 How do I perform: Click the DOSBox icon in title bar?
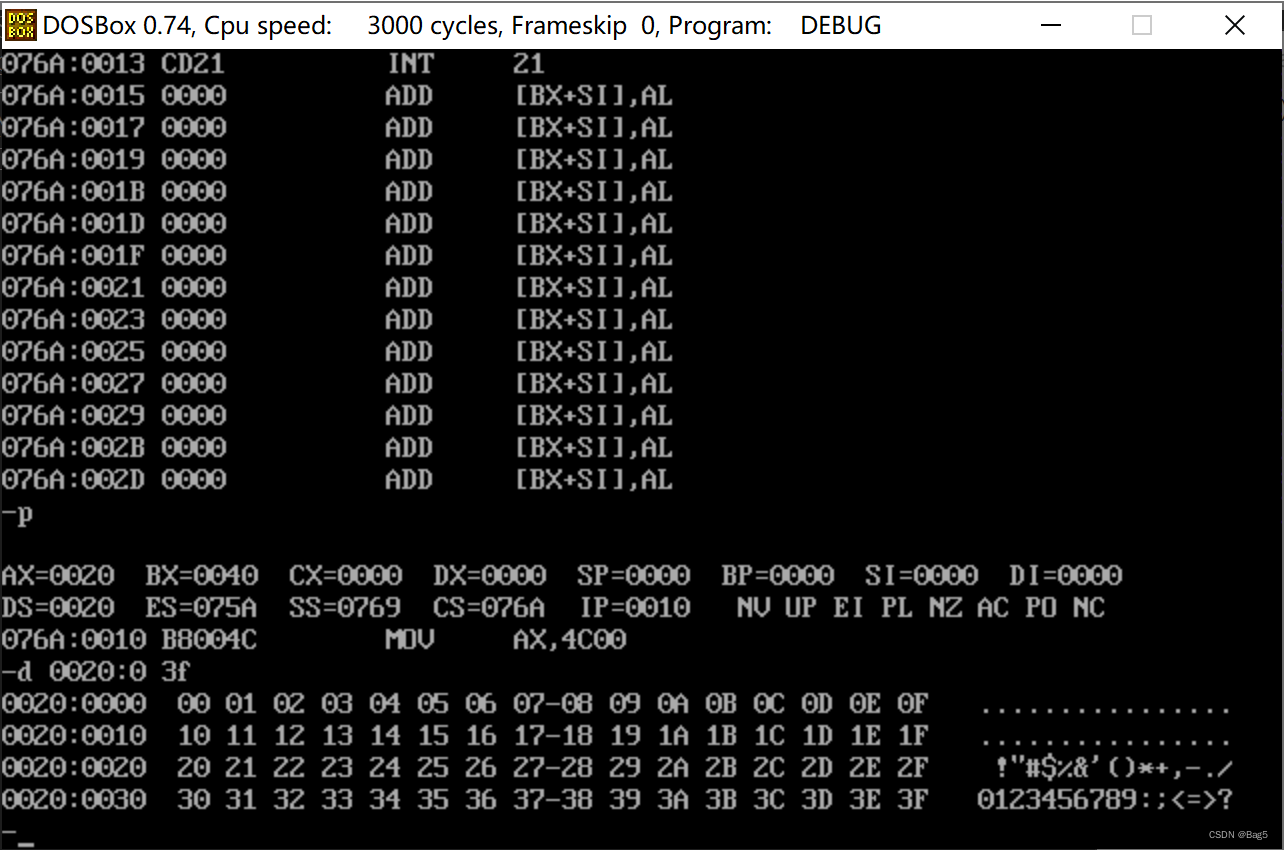21,25
